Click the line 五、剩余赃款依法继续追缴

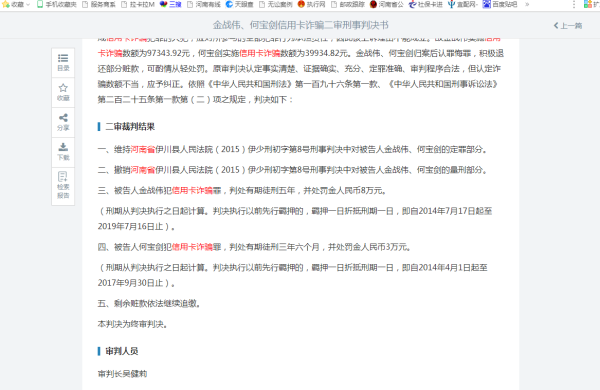click(x=149, y=304)
